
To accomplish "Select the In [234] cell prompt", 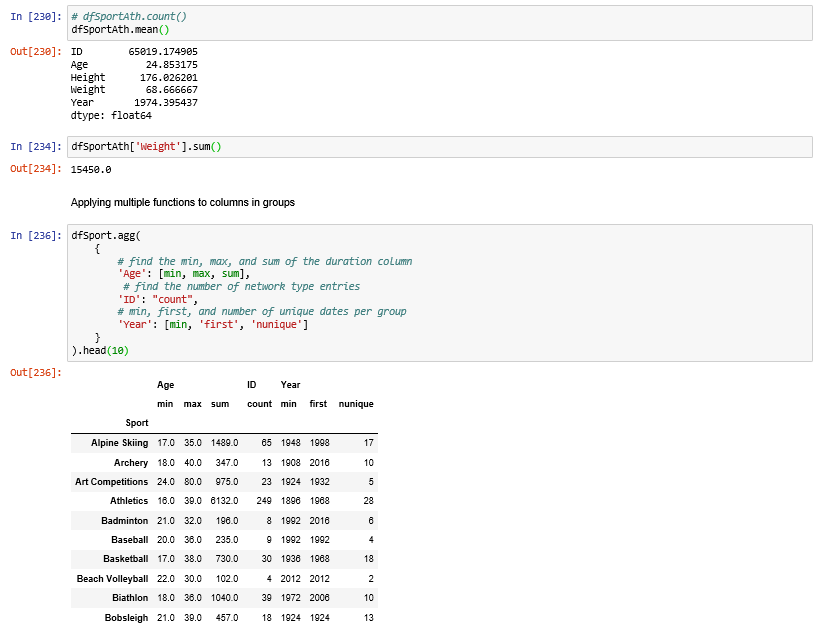I will click(35, 147).
